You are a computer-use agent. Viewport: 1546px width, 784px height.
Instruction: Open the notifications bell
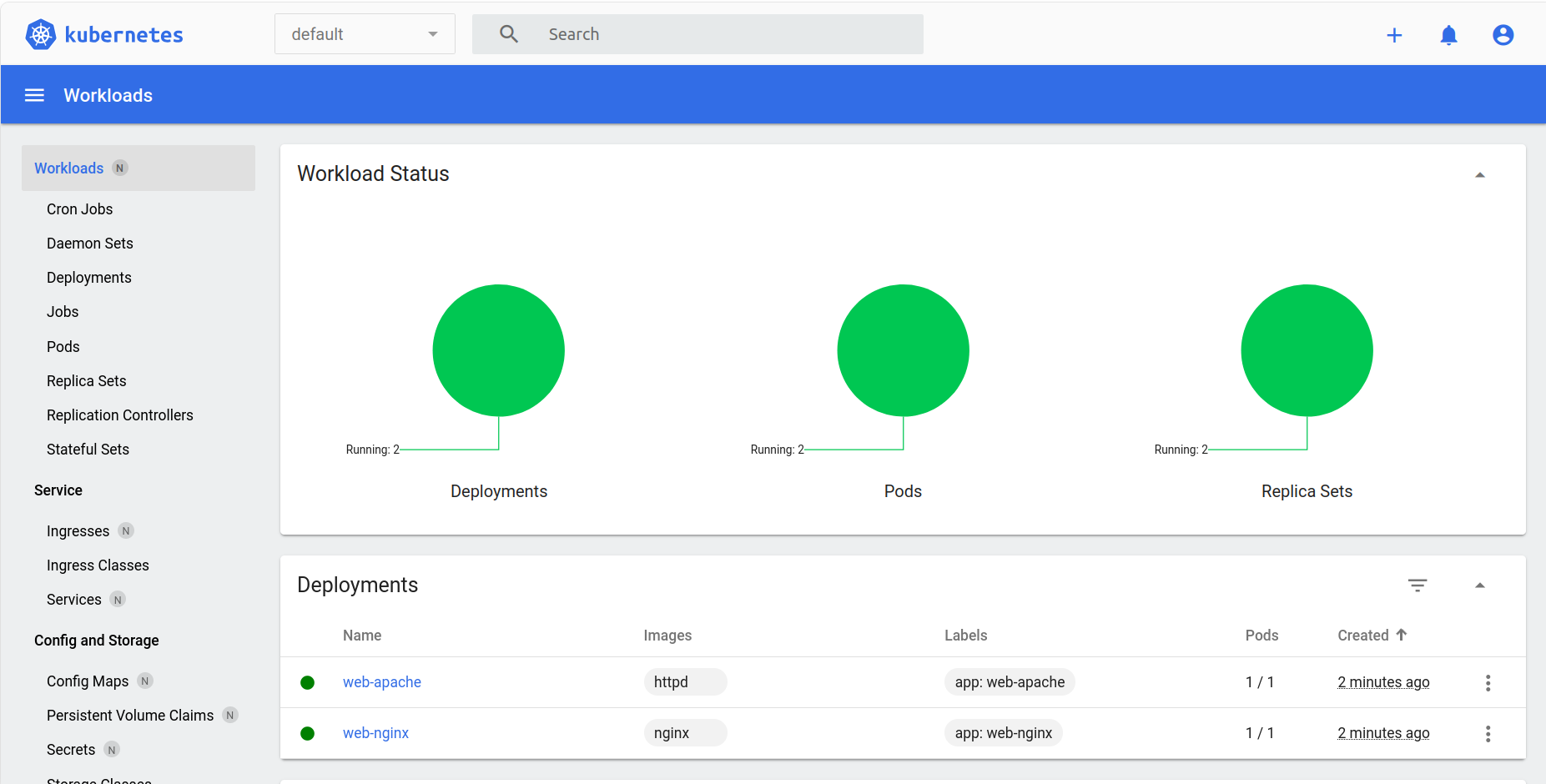[x=1448, y=35]
